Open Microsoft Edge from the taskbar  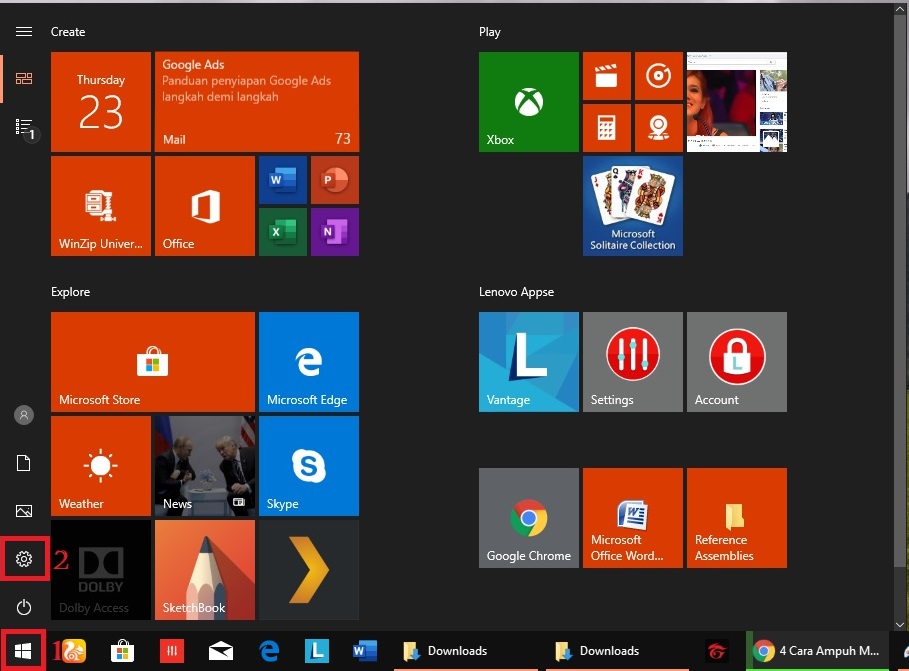[x=269, y=652]
